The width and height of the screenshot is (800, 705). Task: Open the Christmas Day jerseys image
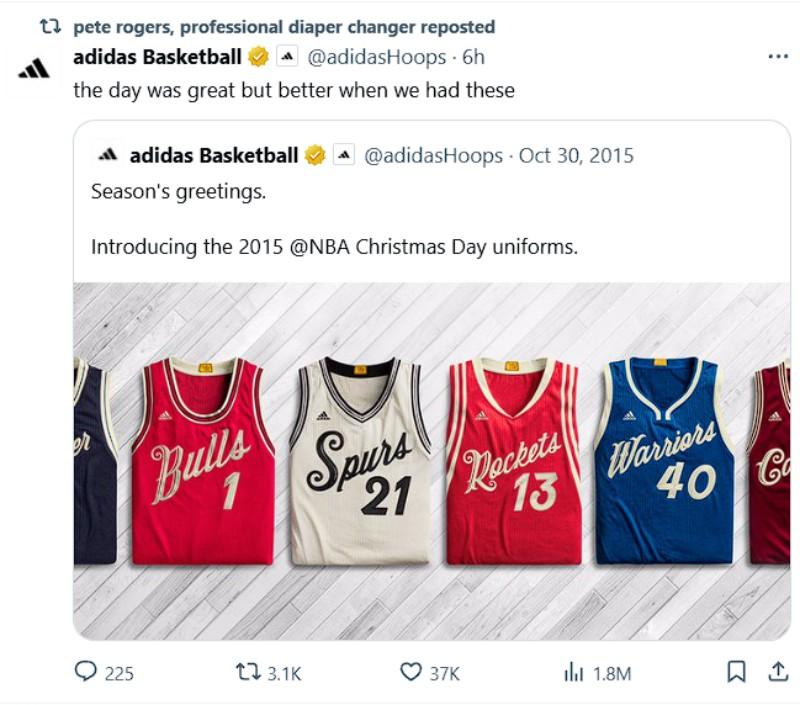pos(432,460)
